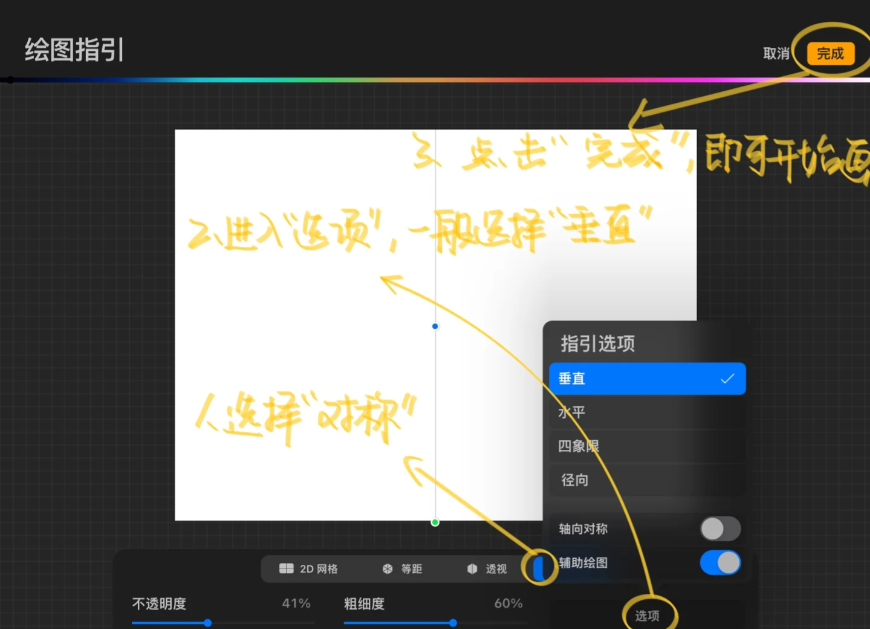
Task: Click 取消 to cancel the drawing guide
Action: [776, 54]
